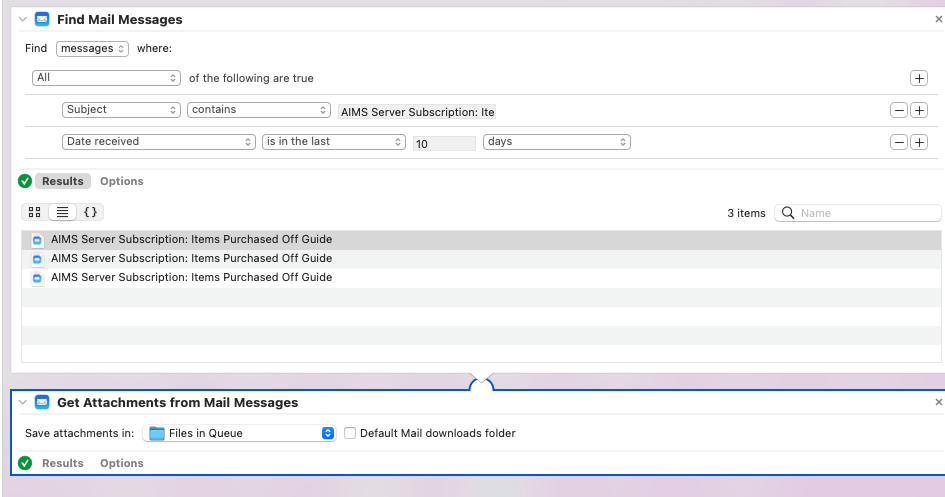This screenshot has height=497, width=945.
Task: Collapse the Find Mail Messages action
Action: pyautogui.click(x=23, y=20)
